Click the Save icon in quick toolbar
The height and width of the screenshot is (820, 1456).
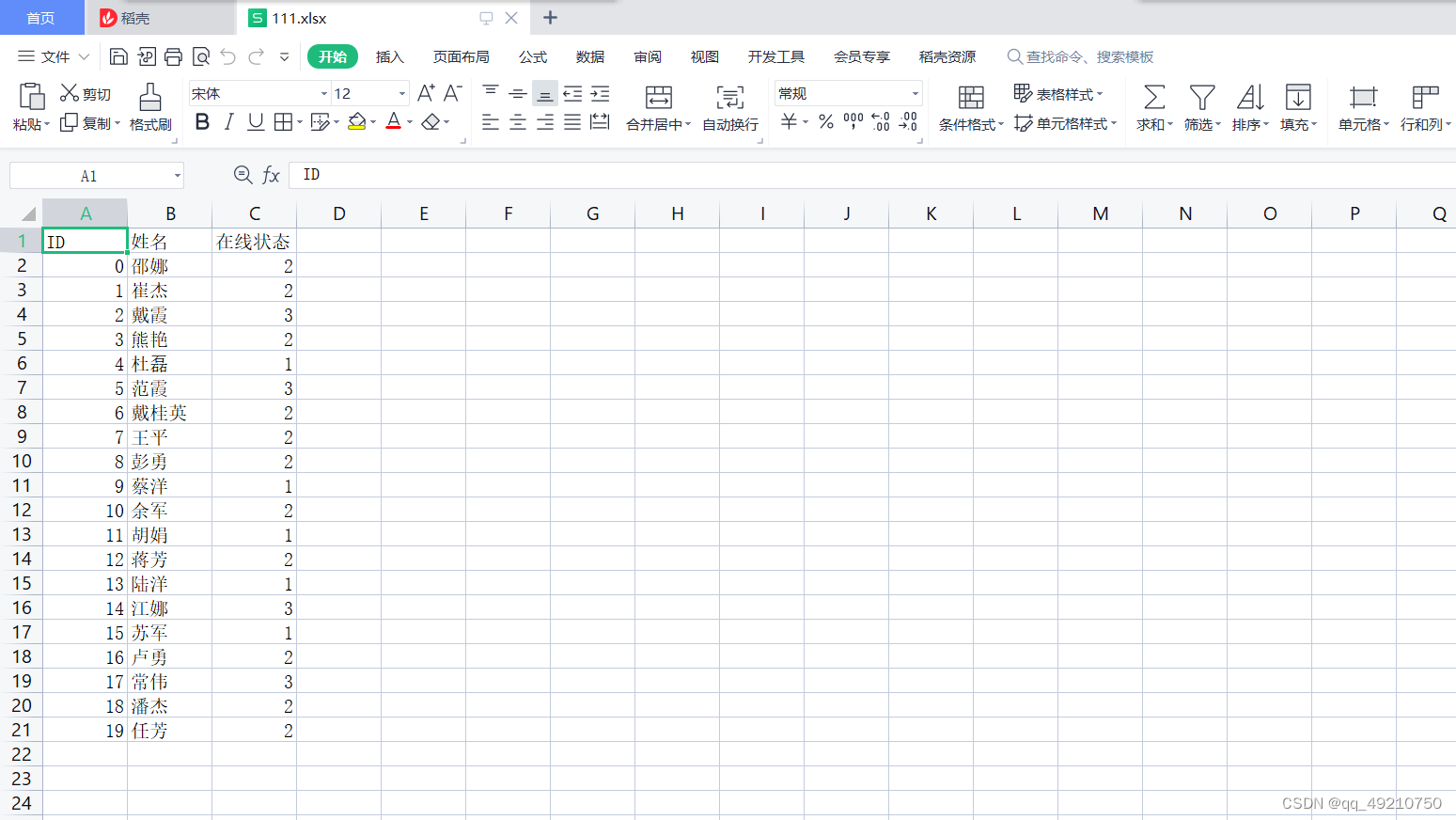(x=118, y=56)
